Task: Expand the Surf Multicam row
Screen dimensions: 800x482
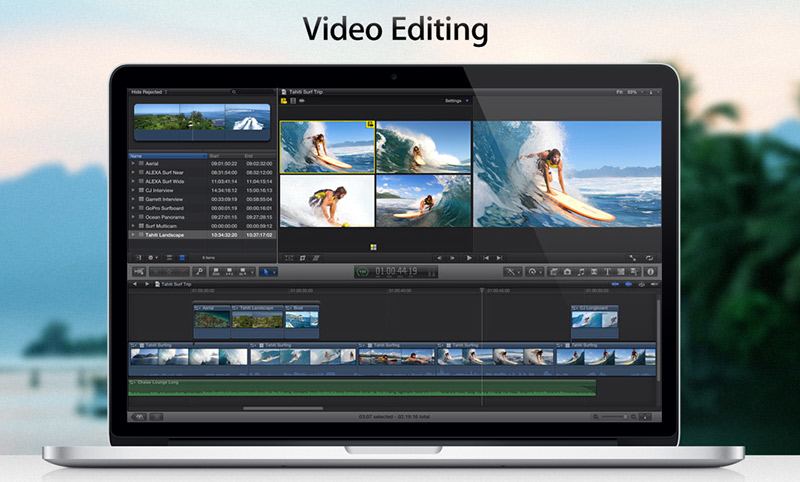Action: click(x=133, y=226)
